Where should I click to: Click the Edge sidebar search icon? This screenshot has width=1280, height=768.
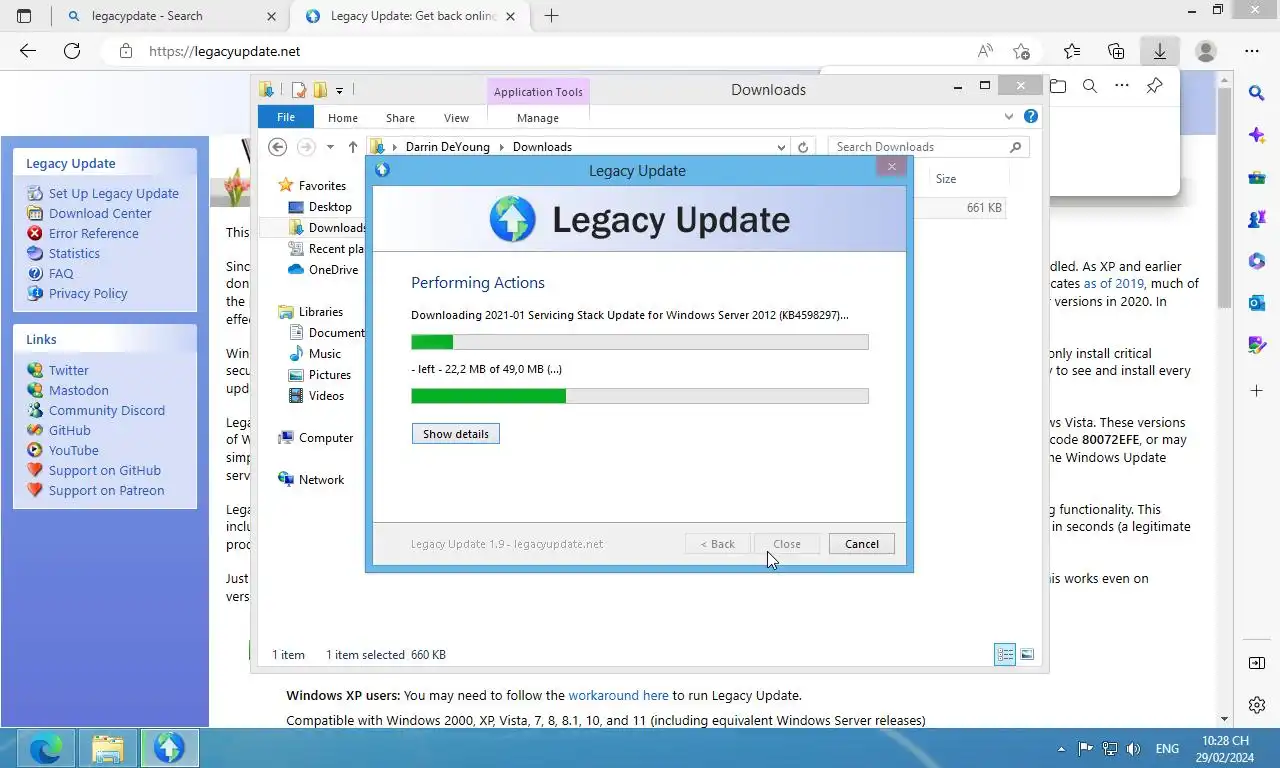(x=1257, y=93)
